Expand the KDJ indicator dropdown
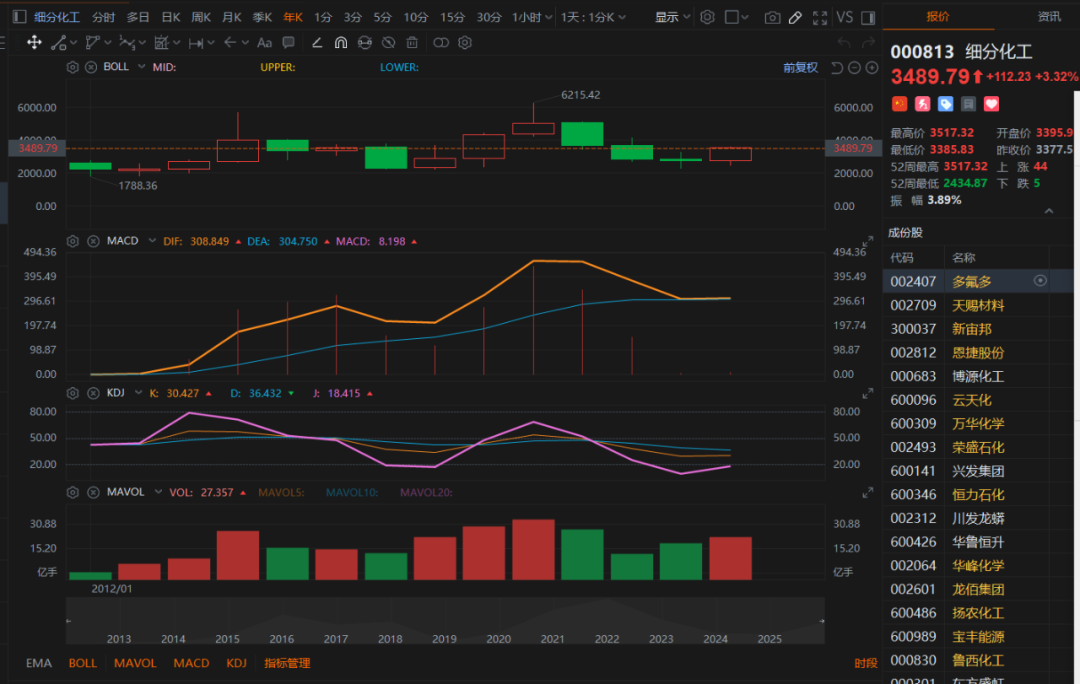 (x=138, y=393)
